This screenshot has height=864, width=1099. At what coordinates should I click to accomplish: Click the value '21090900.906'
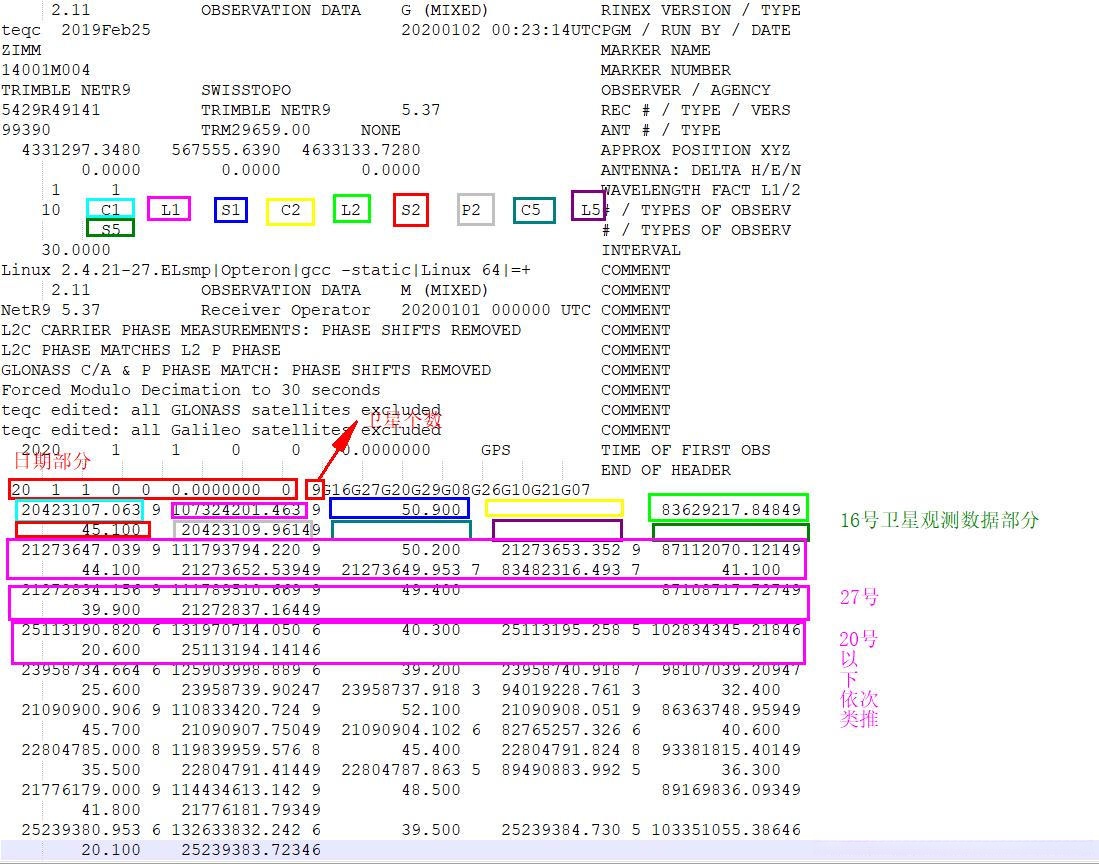pos(81,709)
